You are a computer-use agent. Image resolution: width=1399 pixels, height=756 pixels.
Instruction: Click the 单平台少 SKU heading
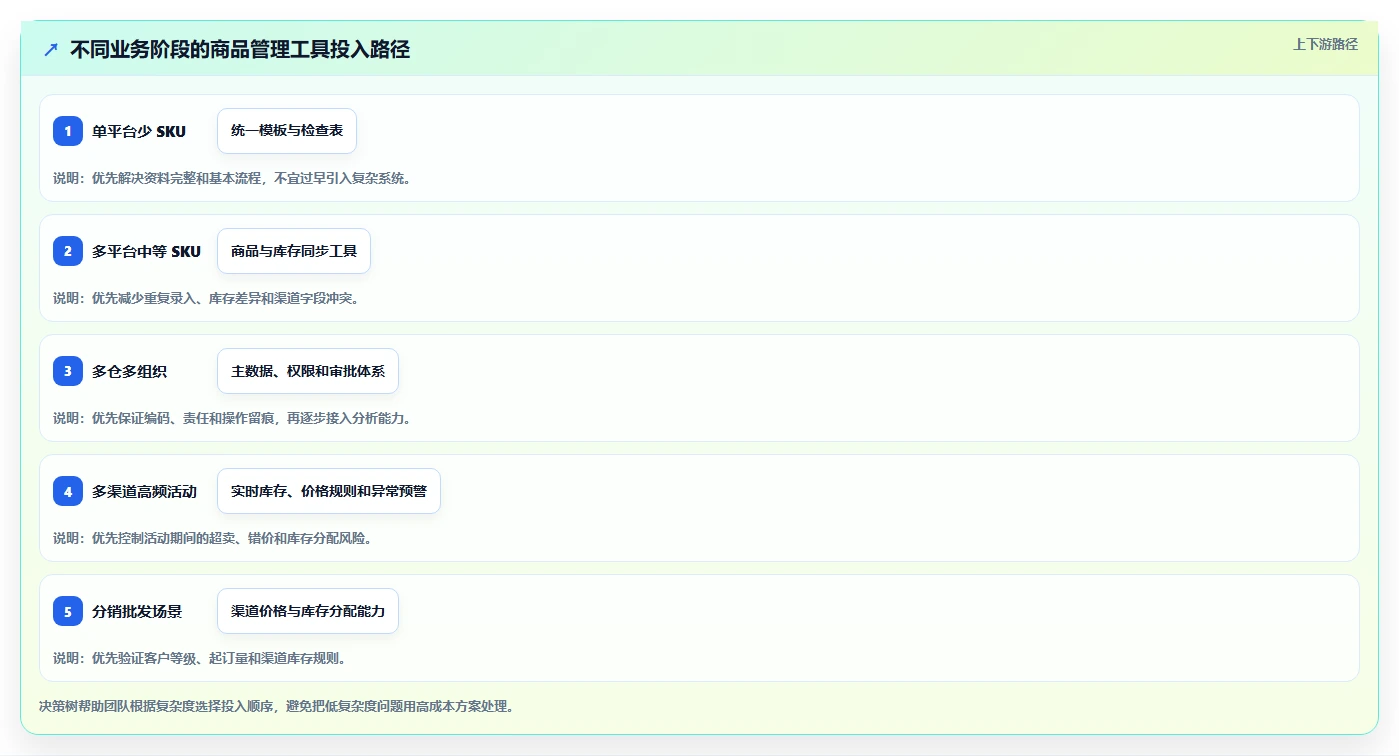coord(139,131)
